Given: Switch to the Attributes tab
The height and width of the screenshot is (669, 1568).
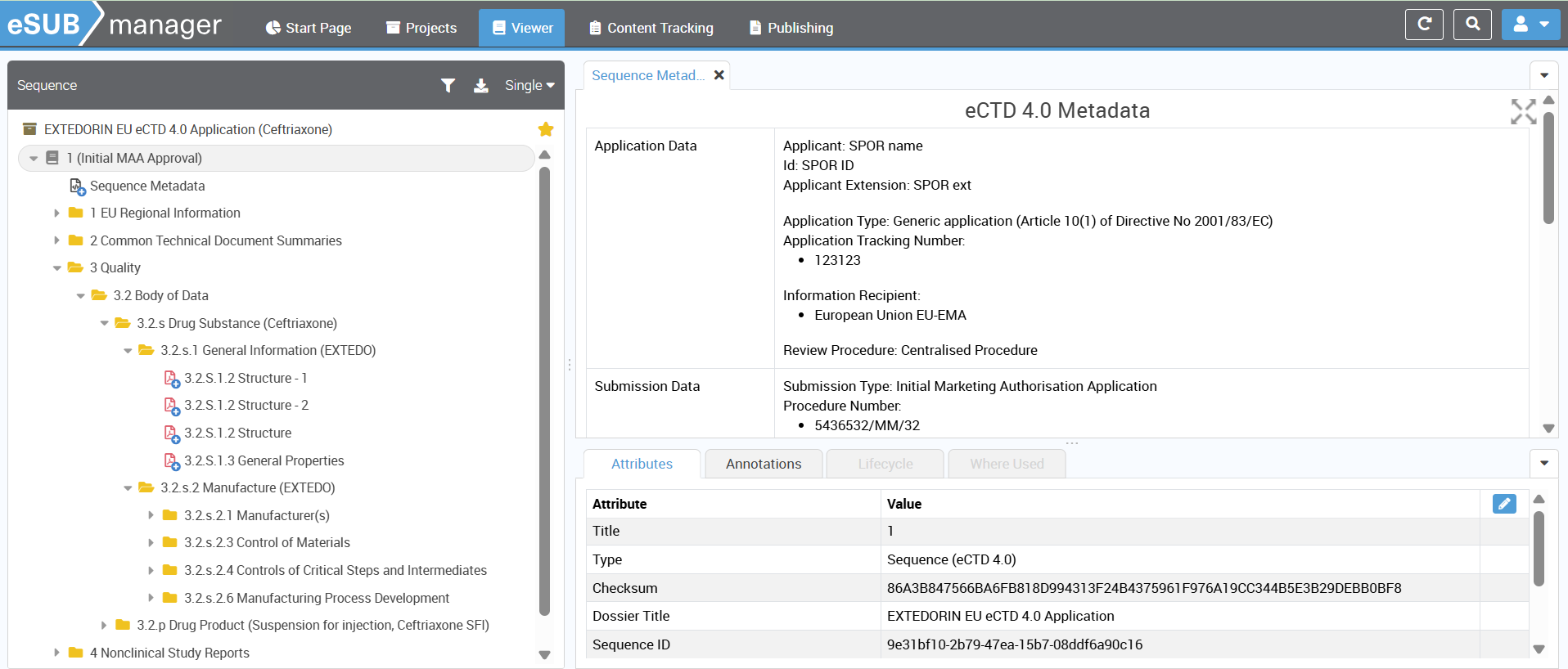Looking at the screenshot, I should (x=642, y=464).
